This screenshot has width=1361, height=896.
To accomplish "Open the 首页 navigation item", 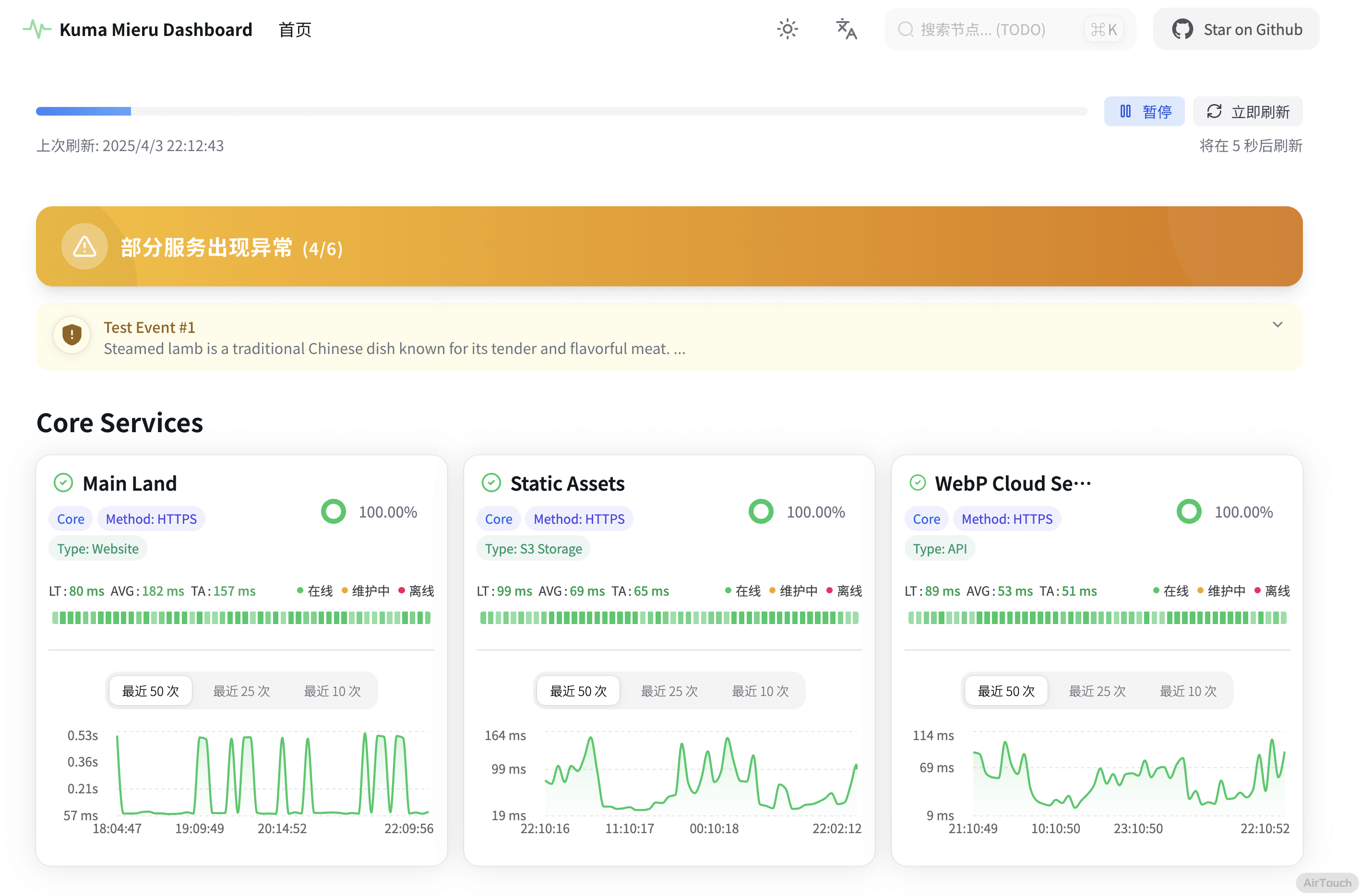I will [295, 30].
